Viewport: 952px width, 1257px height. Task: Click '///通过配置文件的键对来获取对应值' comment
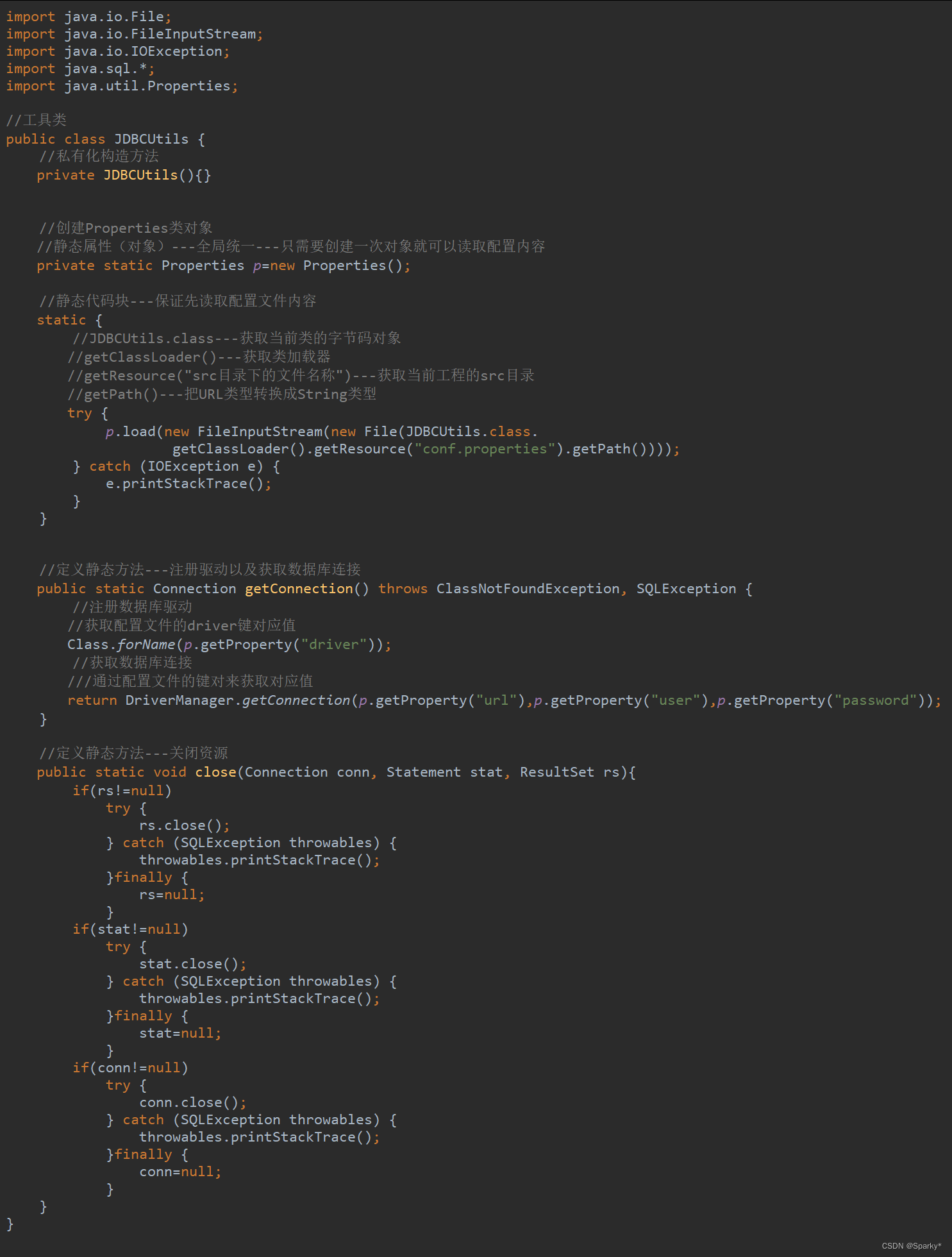click(190, 681)
